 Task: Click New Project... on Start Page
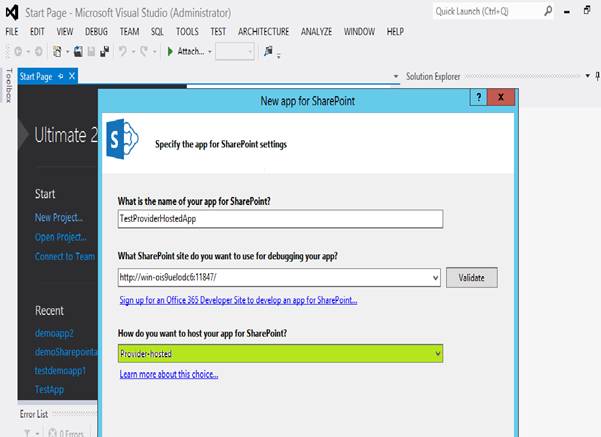[x=59, y=218]
